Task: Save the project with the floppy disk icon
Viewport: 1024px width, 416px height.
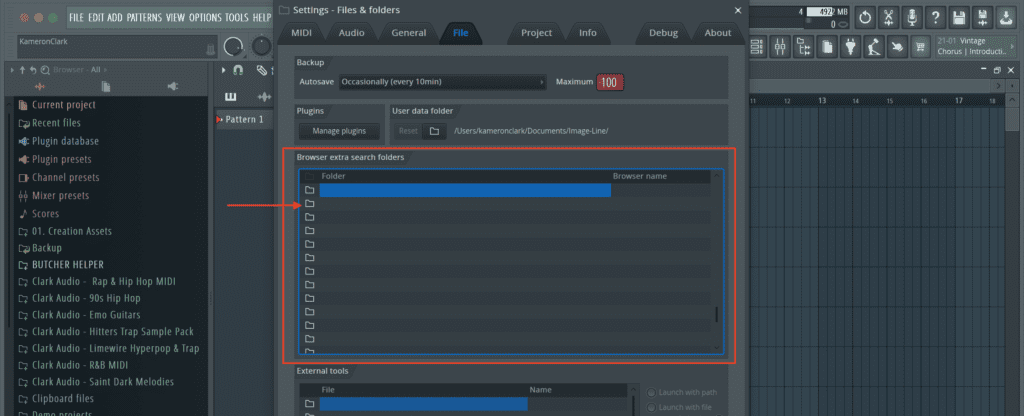Action: (x=959, y=18)
